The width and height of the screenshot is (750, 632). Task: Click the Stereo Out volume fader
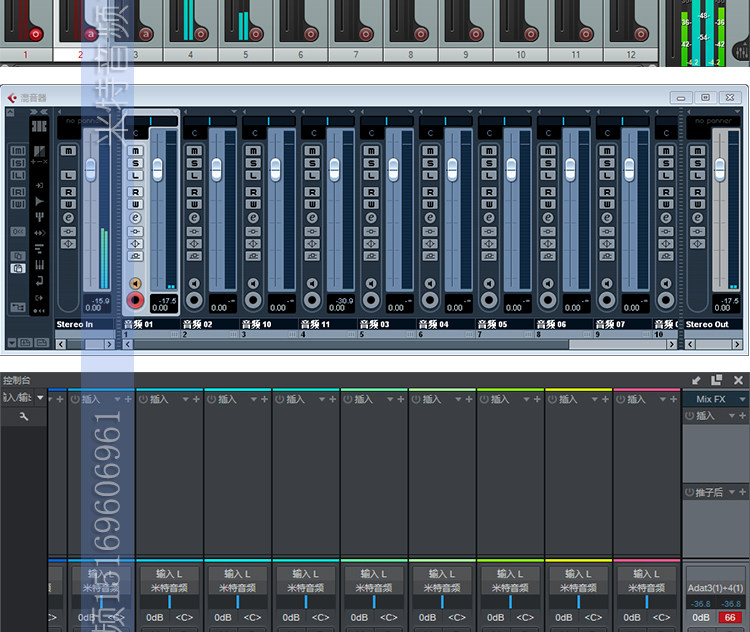click(719, 169)
